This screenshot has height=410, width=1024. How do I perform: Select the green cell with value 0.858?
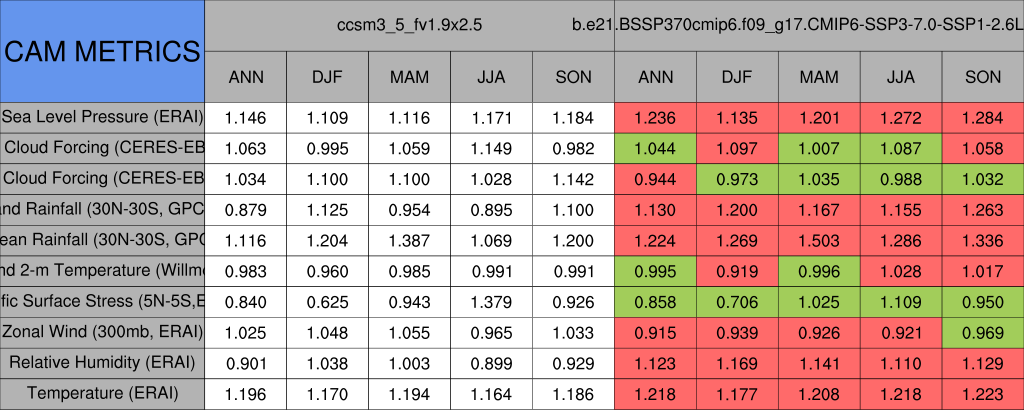(655, 301)
